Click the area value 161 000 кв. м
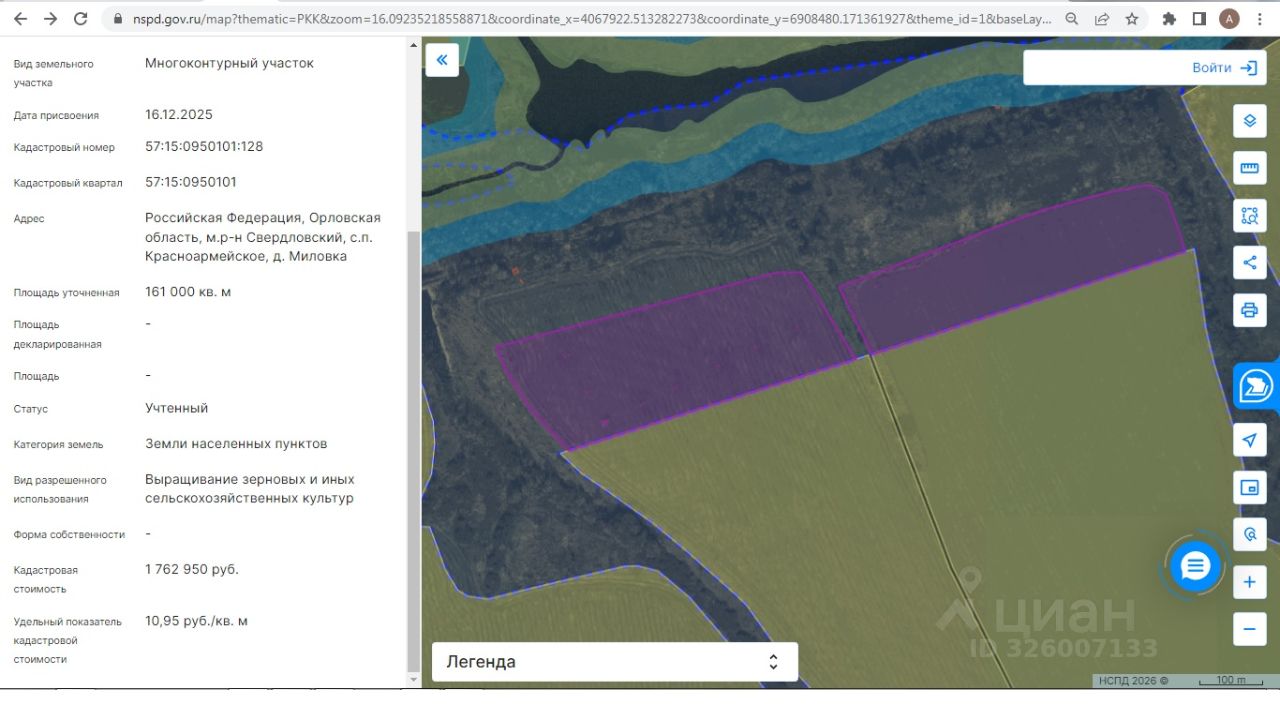1280x720 pixels. [x=188, y=292]
